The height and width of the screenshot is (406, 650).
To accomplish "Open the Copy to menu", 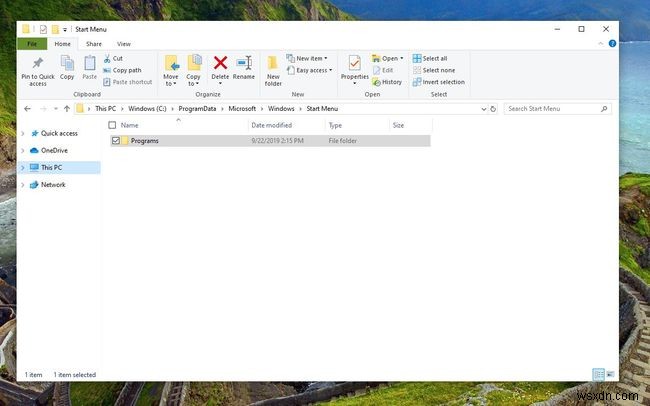I will [x=193, y=71].
